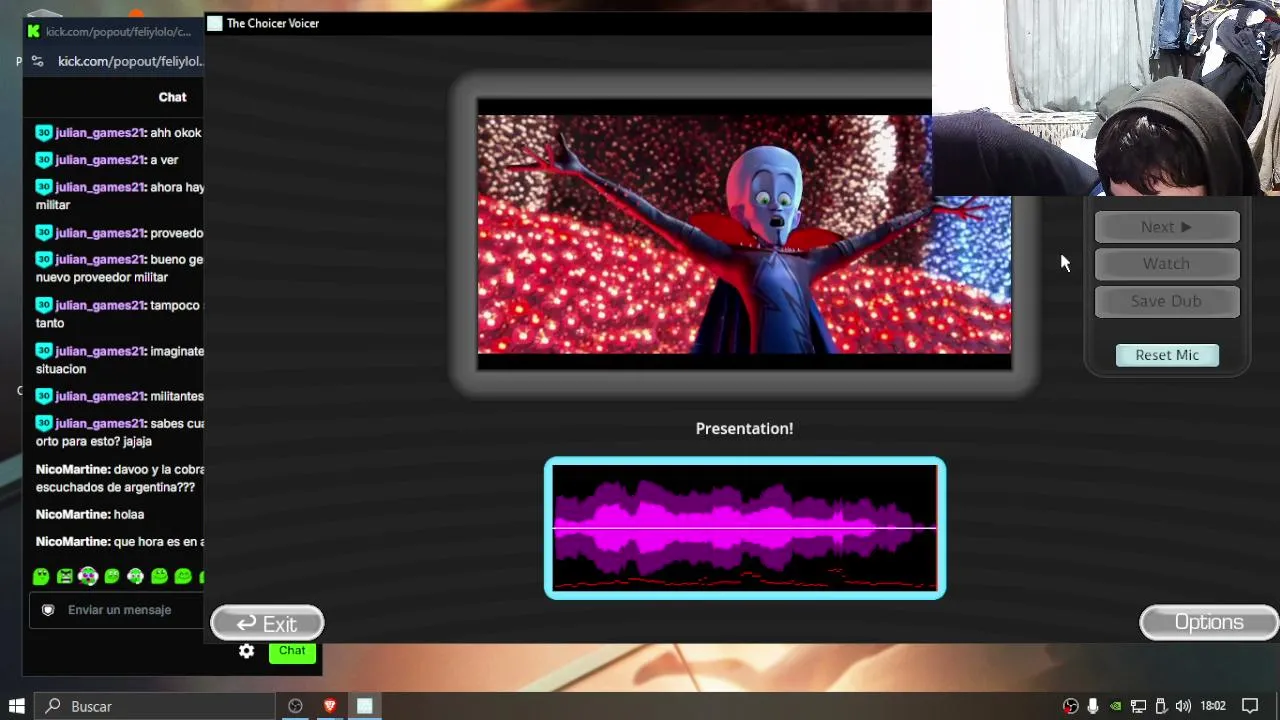Open the Windows Start menu

[17, 706]
